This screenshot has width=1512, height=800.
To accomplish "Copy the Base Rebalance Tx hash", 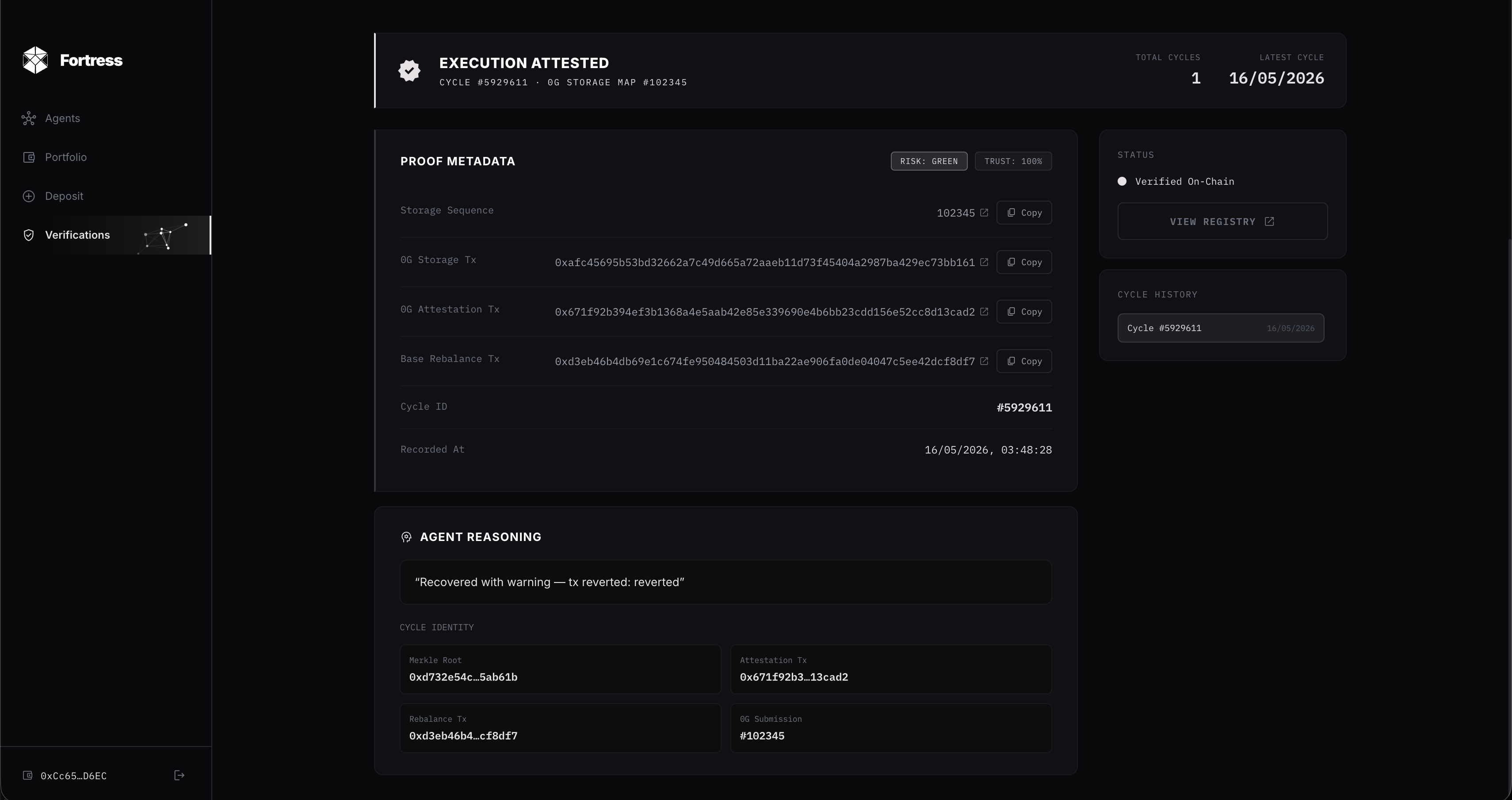I will click(x=1024, y=361).
